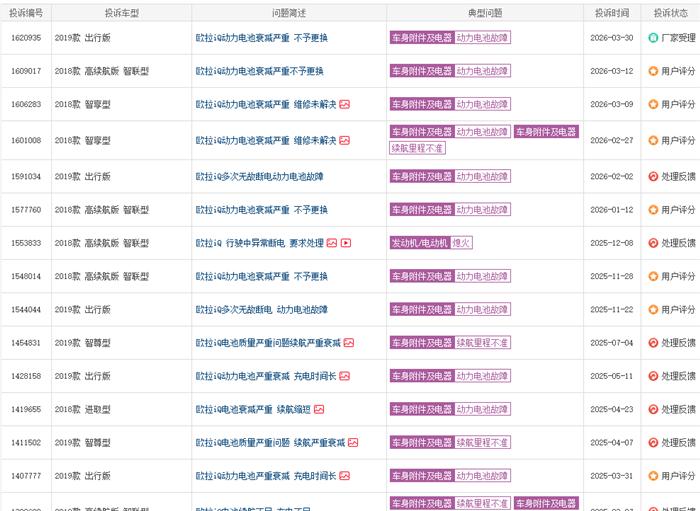Select the 熄火 problem tag
This screenshot has width=700, height=511.
461,243
